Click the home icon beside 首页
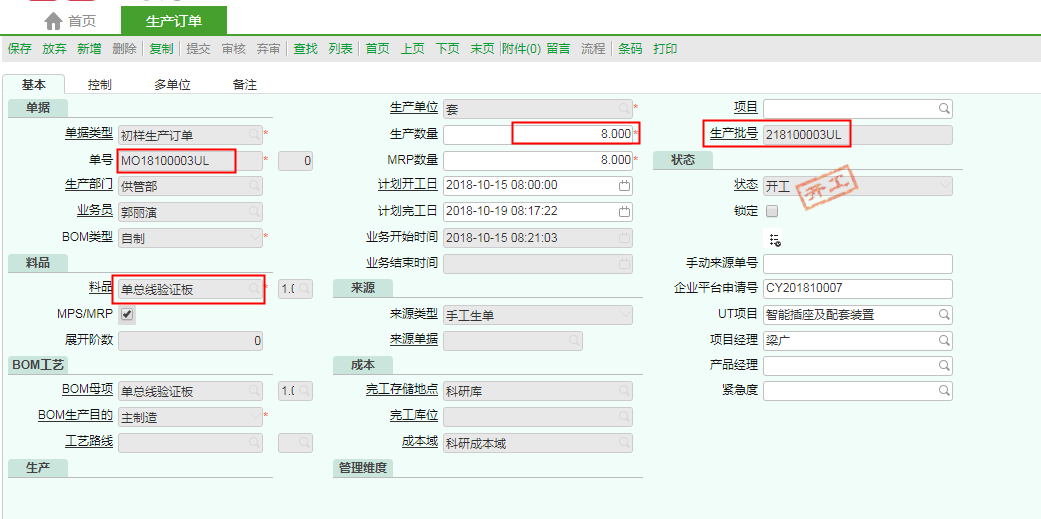 [x=53, y=21]
